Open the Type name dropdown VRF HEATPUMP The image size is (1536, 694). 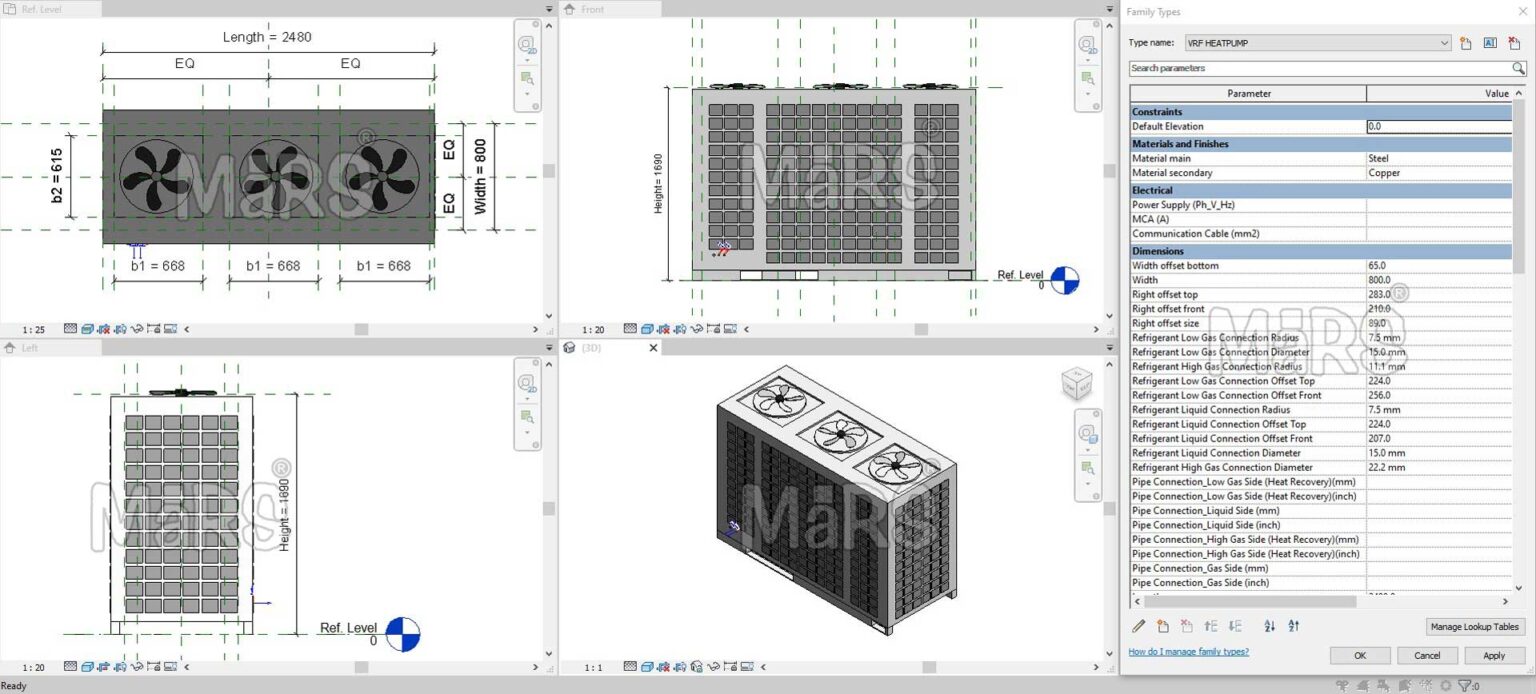coord(1317,43)
